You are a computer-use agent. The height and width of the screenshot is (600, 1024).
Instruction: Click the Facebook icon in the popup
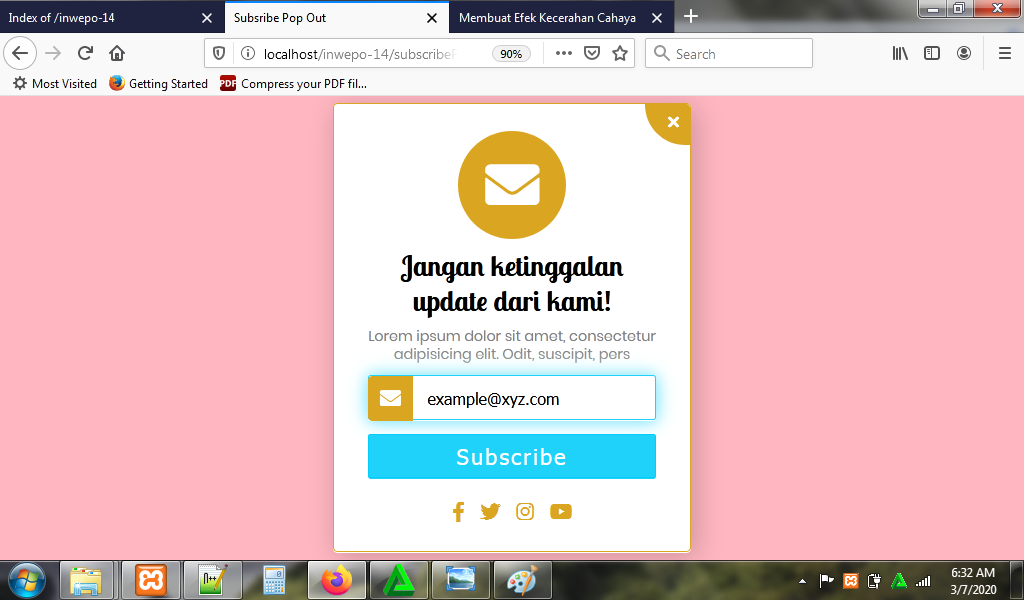click(x=458, y=512)
